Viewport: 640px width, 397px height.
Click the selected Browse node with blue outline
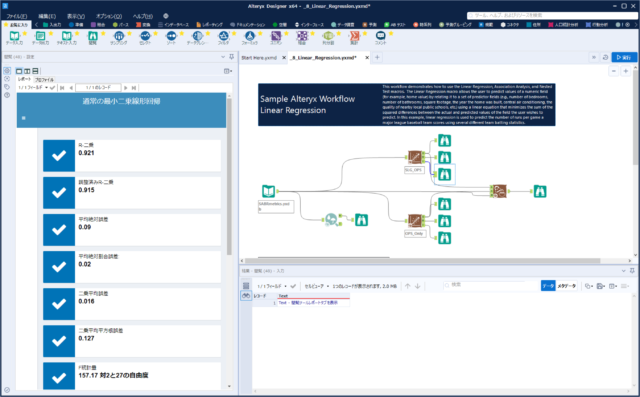click(444, 175)
